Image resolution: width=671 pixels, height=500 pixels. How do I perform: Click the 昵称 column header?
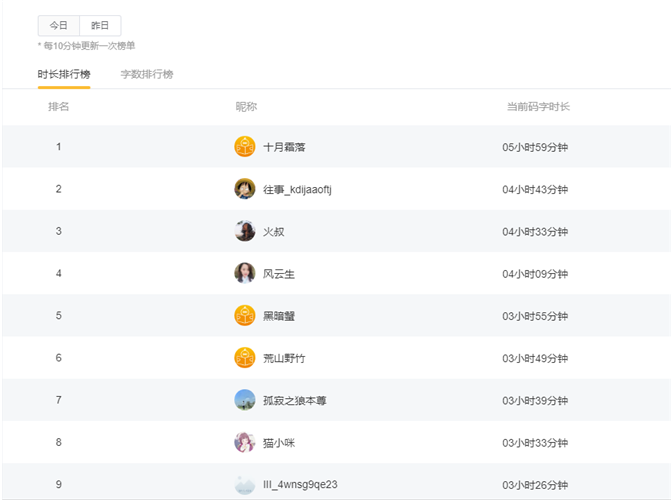click(x=246, y=107)
